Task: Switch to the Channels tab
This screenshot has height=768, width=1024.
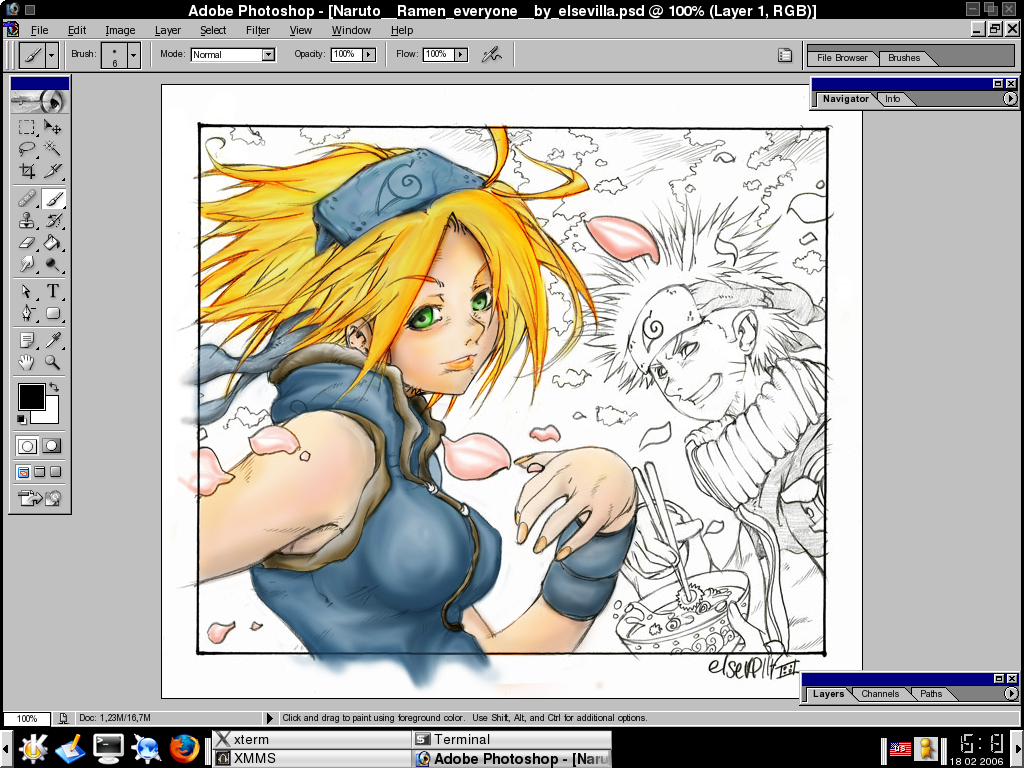Action: point(880,694)
